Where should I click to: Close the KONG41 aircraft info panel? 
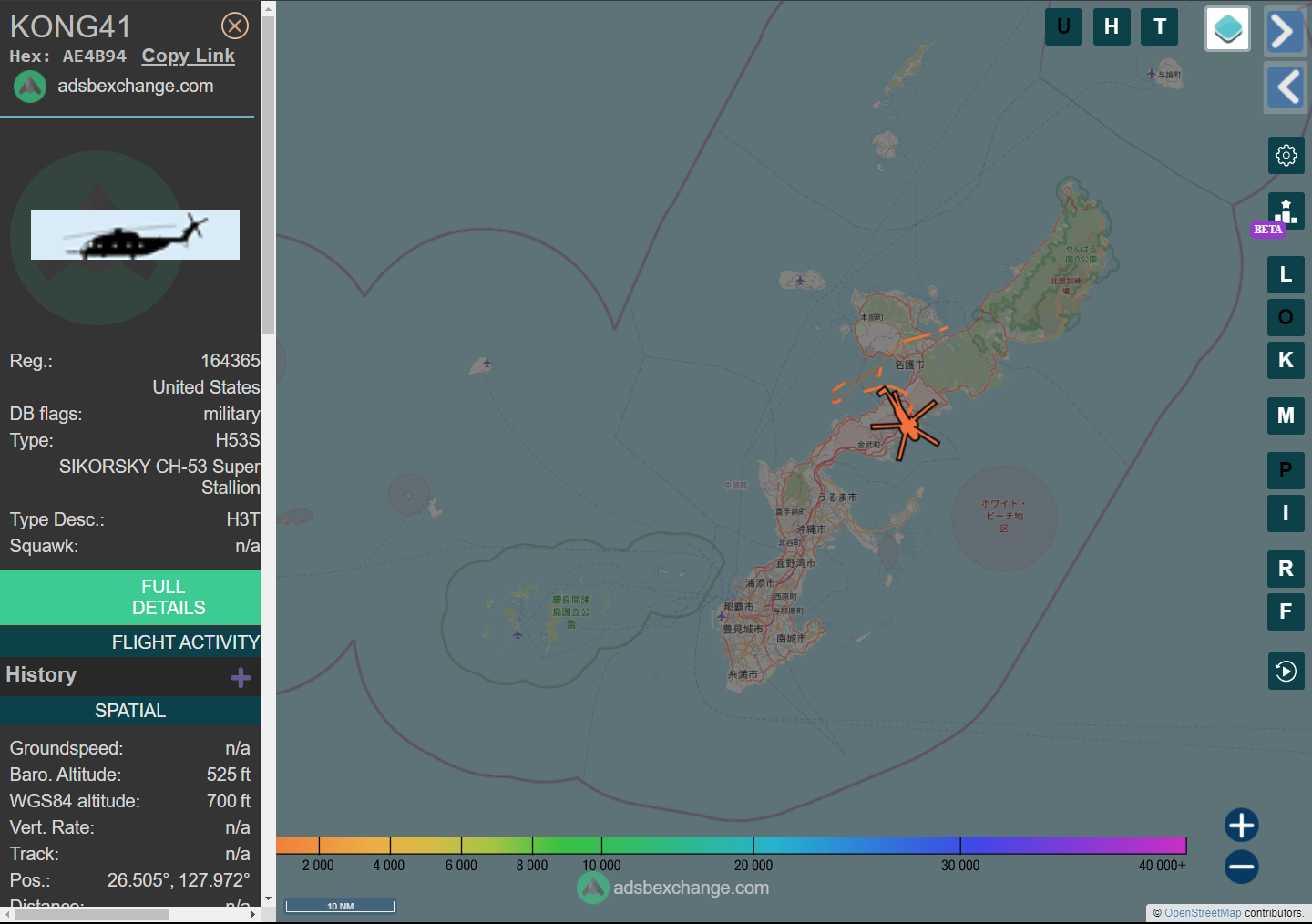tap(235, 26)
